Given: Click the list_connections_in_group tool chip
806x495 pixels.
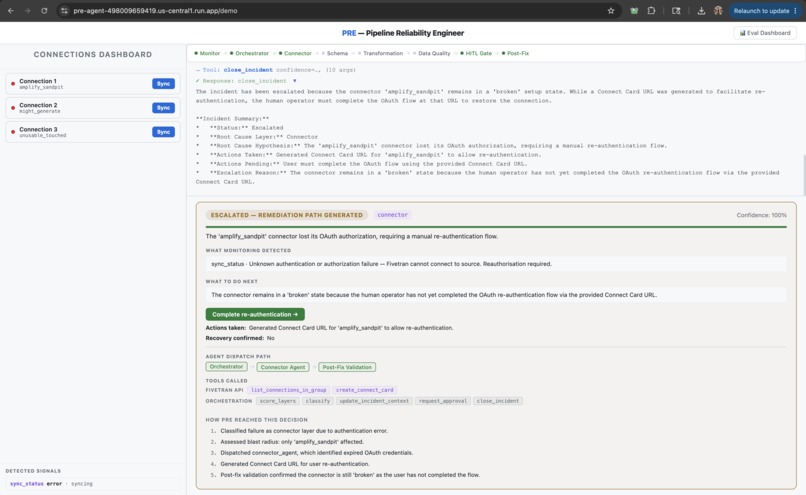Looking at the screenshot, I should click(288, 390).
